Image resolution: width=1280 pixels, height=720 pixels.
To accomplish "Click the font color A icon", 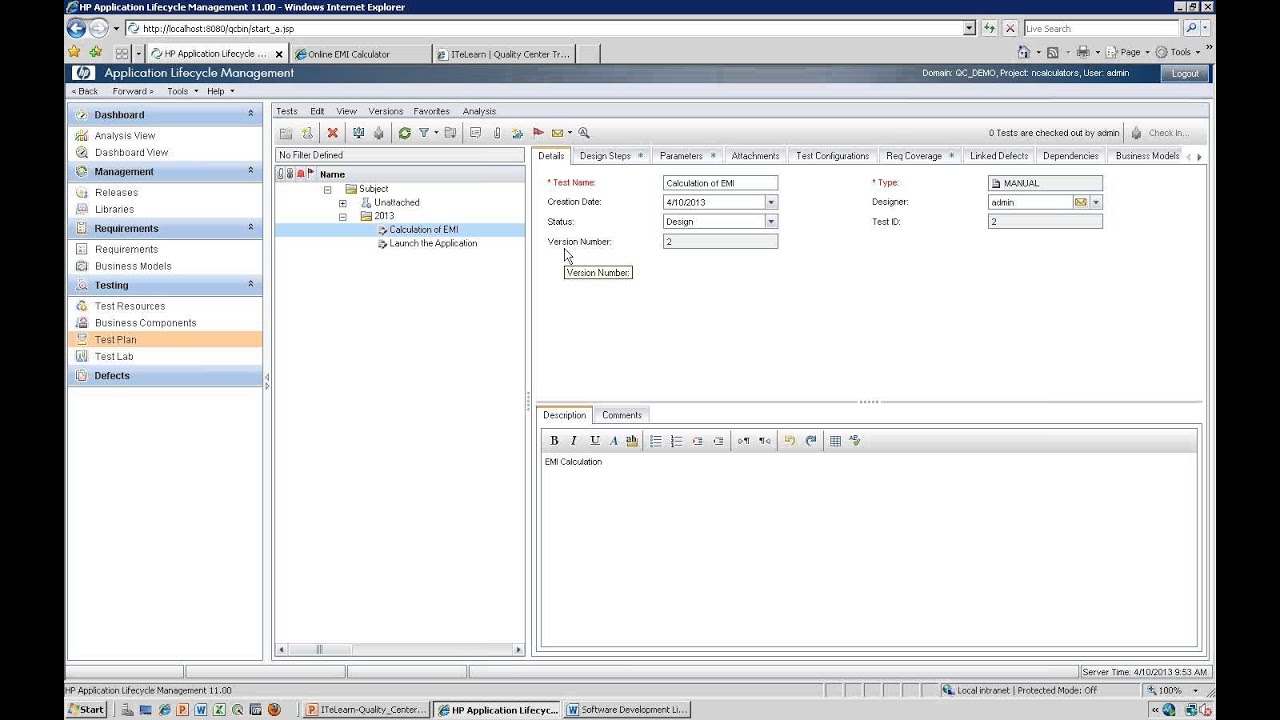I will (x=614, y=440).
